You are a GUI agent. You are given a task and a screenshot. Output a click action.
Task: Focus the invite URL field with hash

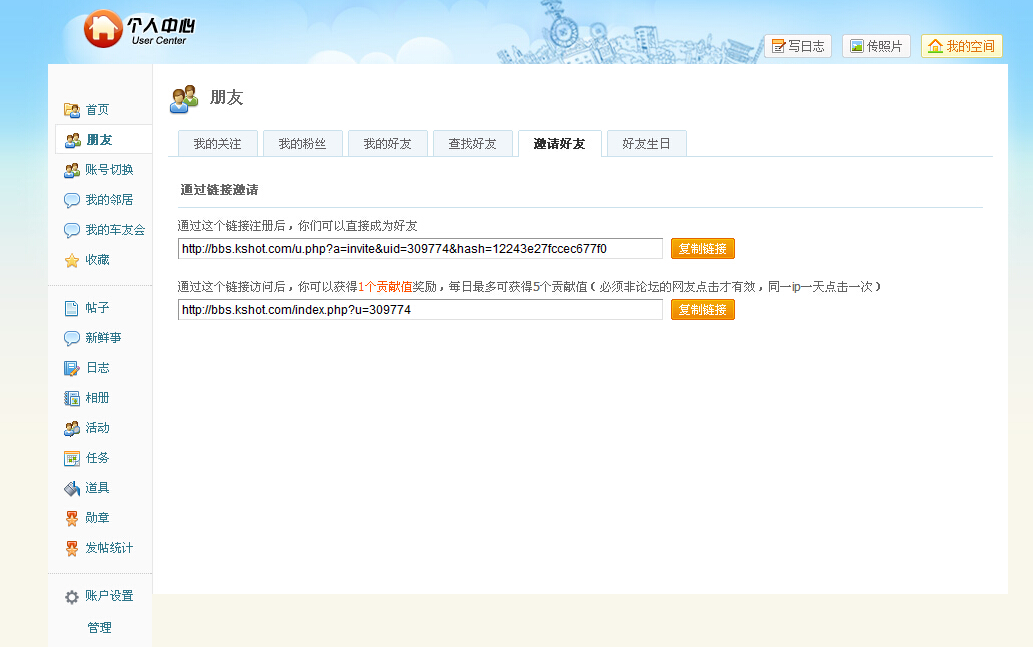pos(420,248)
